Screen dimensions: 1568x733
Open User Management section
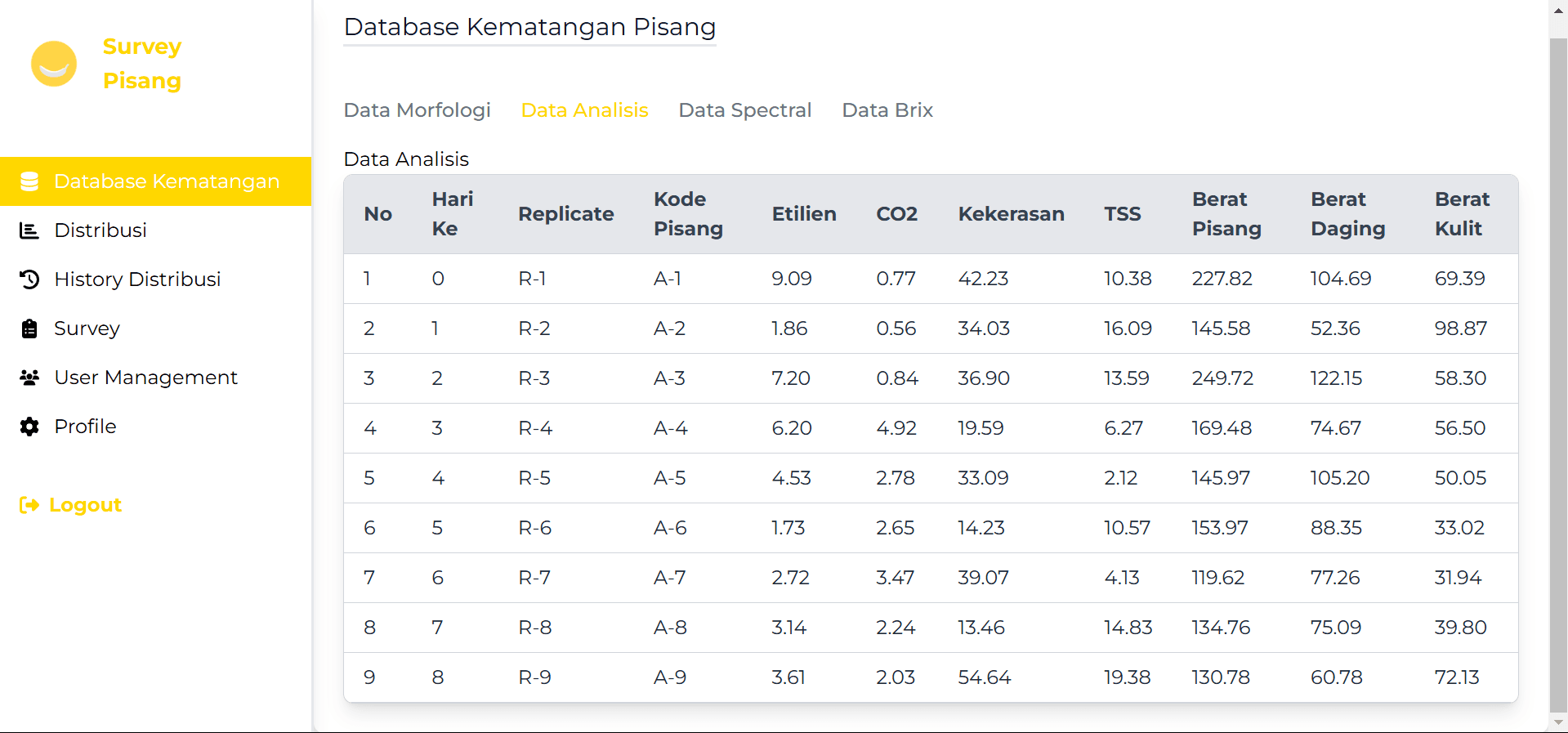(145, 378)
